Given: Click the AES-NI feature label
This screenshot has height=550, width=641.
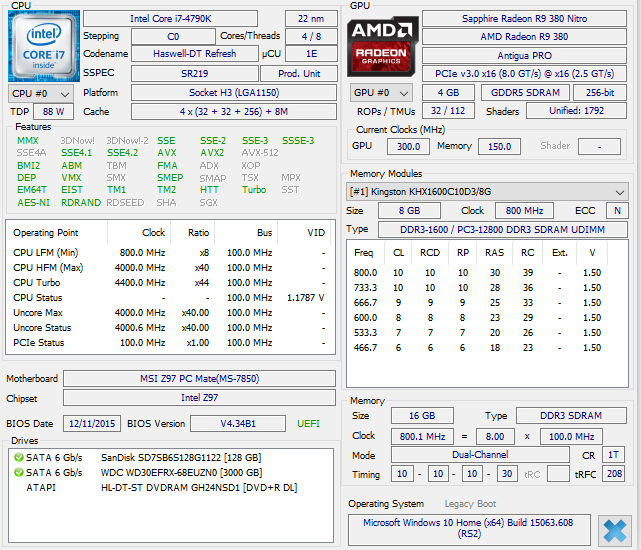Looking at the screenshot, I should coord(33,202).
